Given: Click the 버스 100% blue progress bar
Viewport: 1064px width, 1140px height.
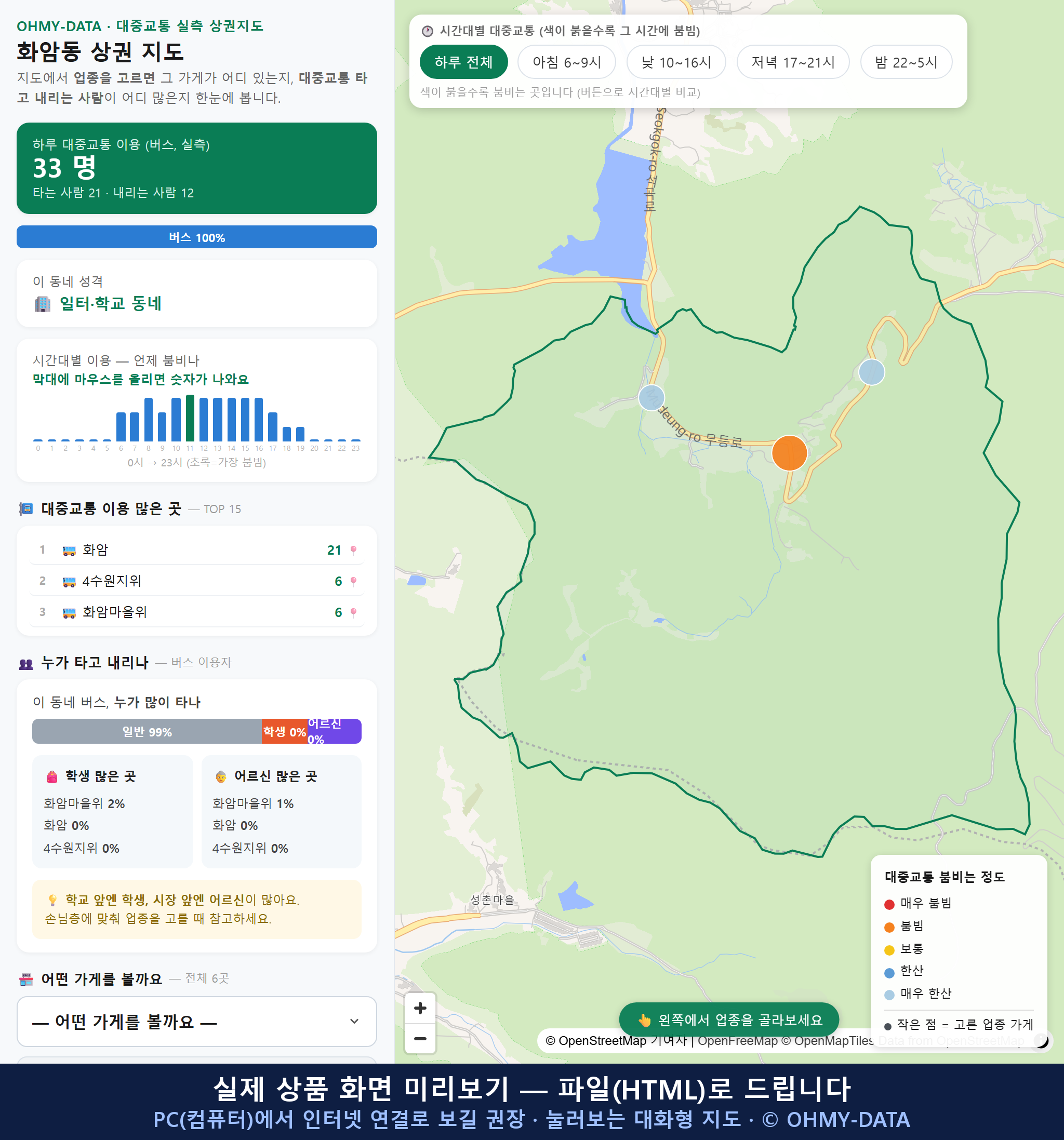Looking at the screenshot, I should pyautogui.click(x=197, y=237).
